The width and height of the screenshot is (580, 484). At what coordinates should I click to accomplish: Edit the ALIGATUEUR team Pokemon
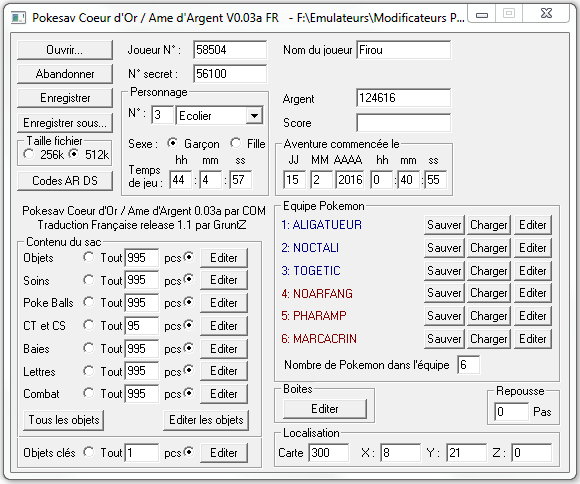pyautogui.click(x=532, y=225)
